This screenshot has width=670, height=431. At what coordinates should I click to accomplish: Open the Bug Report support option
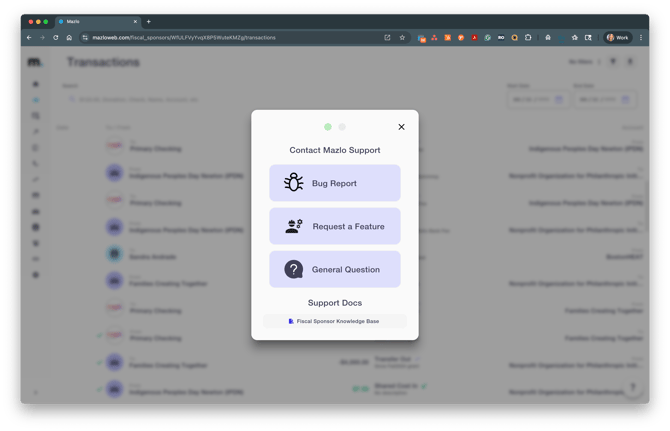335,183
